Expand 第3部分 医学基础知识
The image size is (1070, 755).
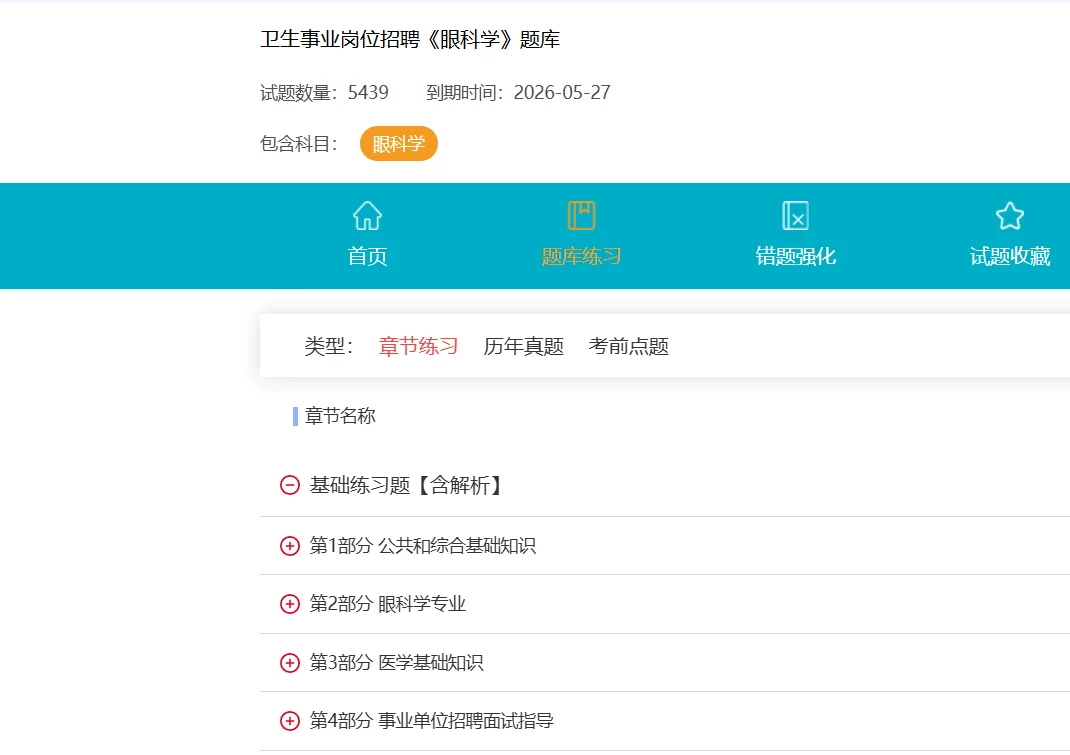click(x=289, y=662)
